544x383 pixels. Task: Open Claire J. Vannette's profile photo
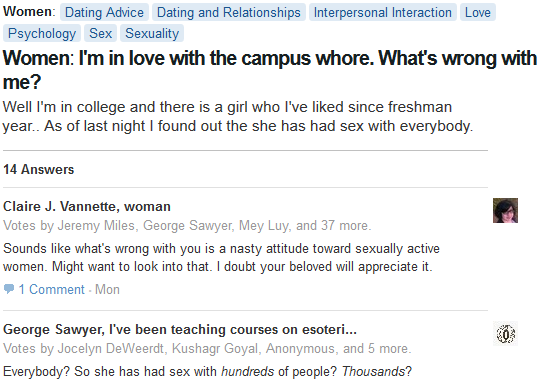coord(505,211)
